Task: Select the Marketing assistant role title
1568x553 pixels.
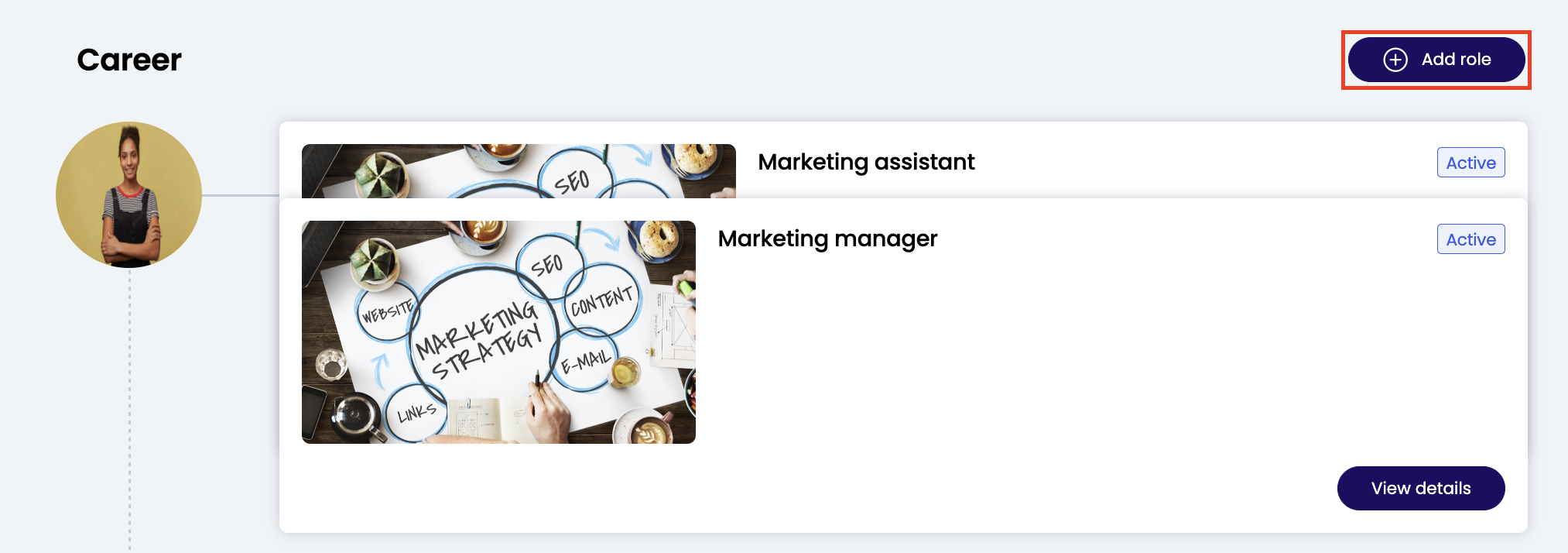Action: click(865, 162)
